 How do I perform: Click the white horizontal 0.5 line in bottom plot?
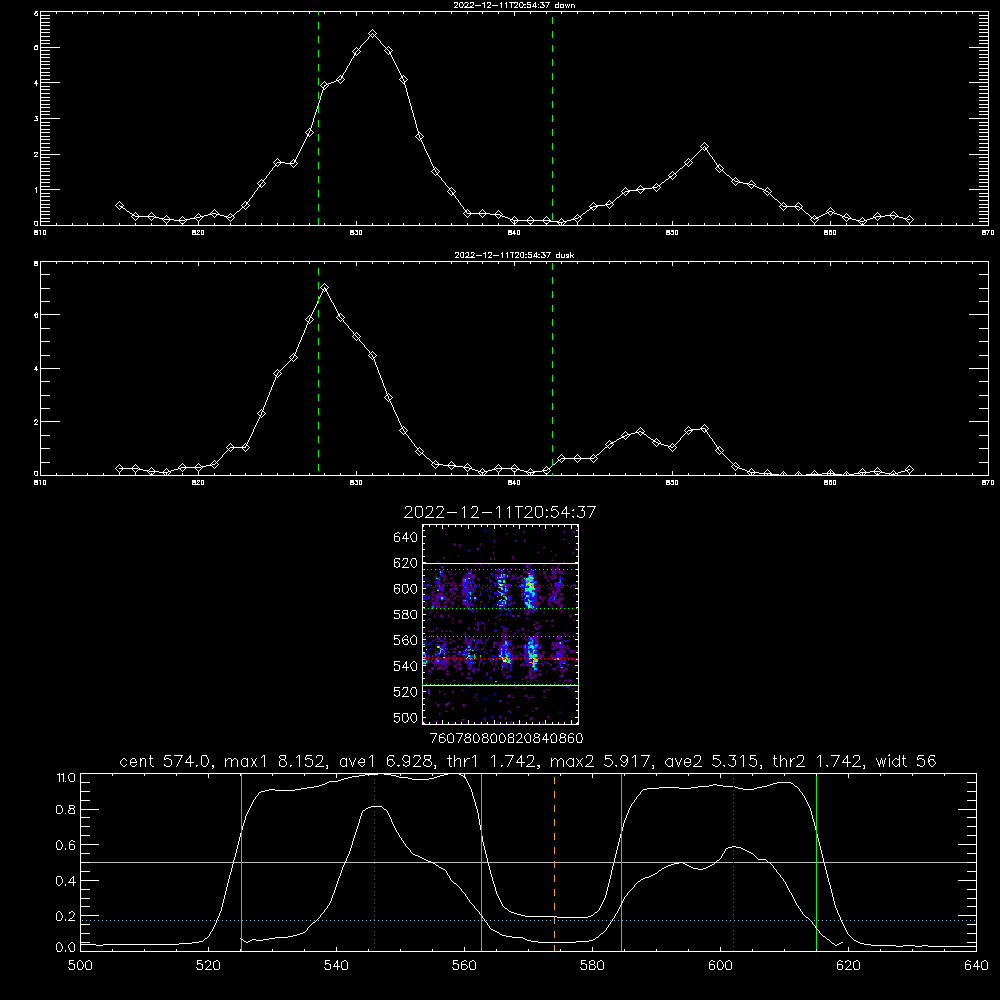click(x=528, y=862)
